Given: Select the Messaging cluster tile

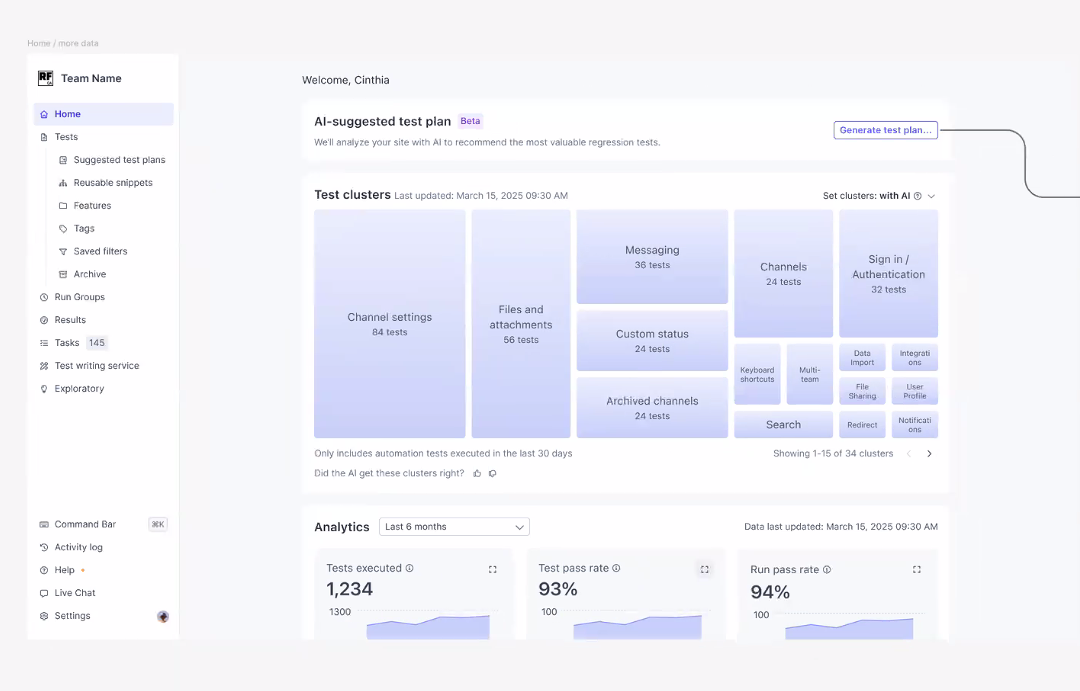Looking at the screenshot, I should tap(652, 256).
